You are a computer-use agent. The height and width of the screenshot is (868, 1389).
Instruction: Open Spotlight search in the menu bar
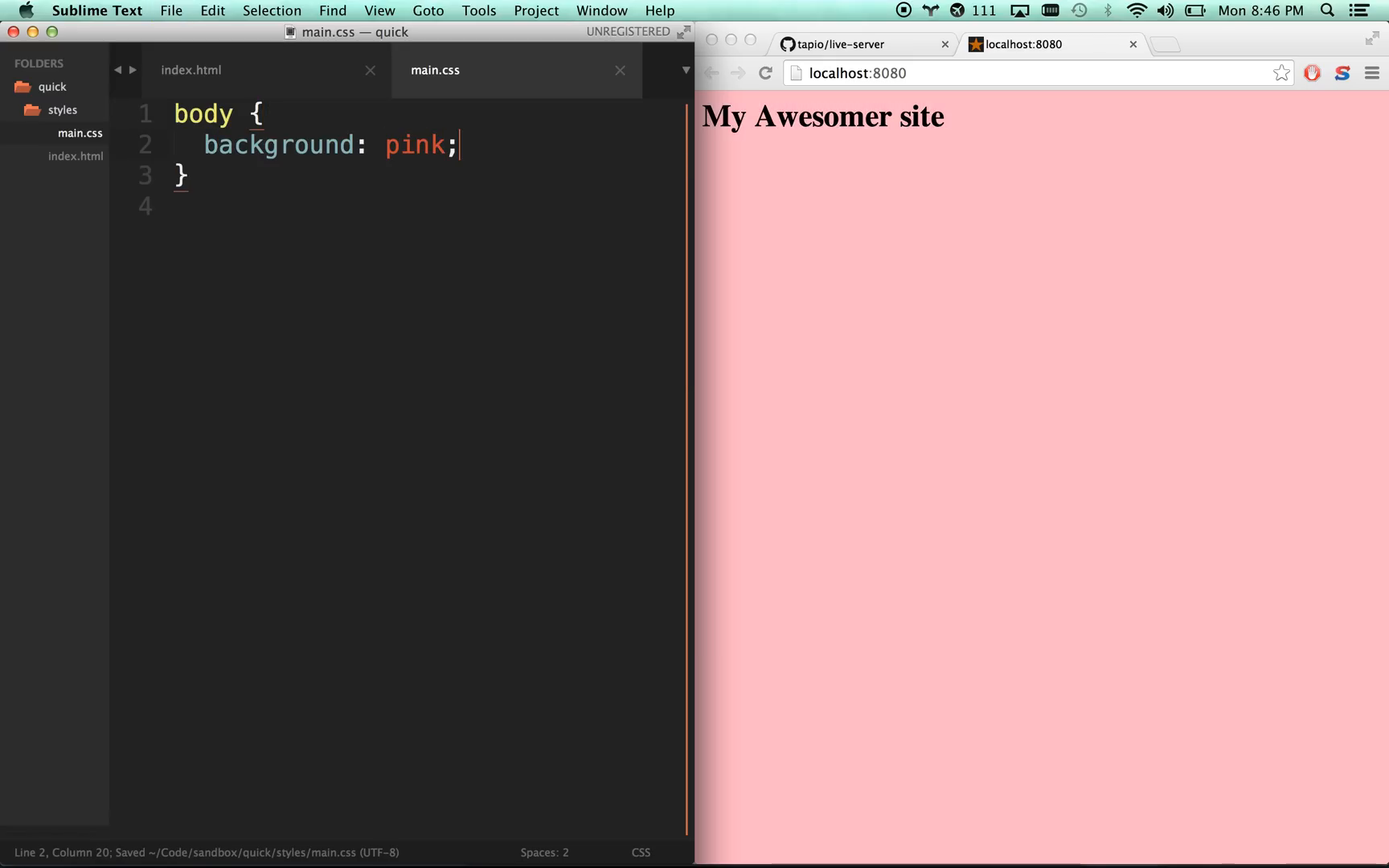pyautogui.click(x=1327, y=10)
